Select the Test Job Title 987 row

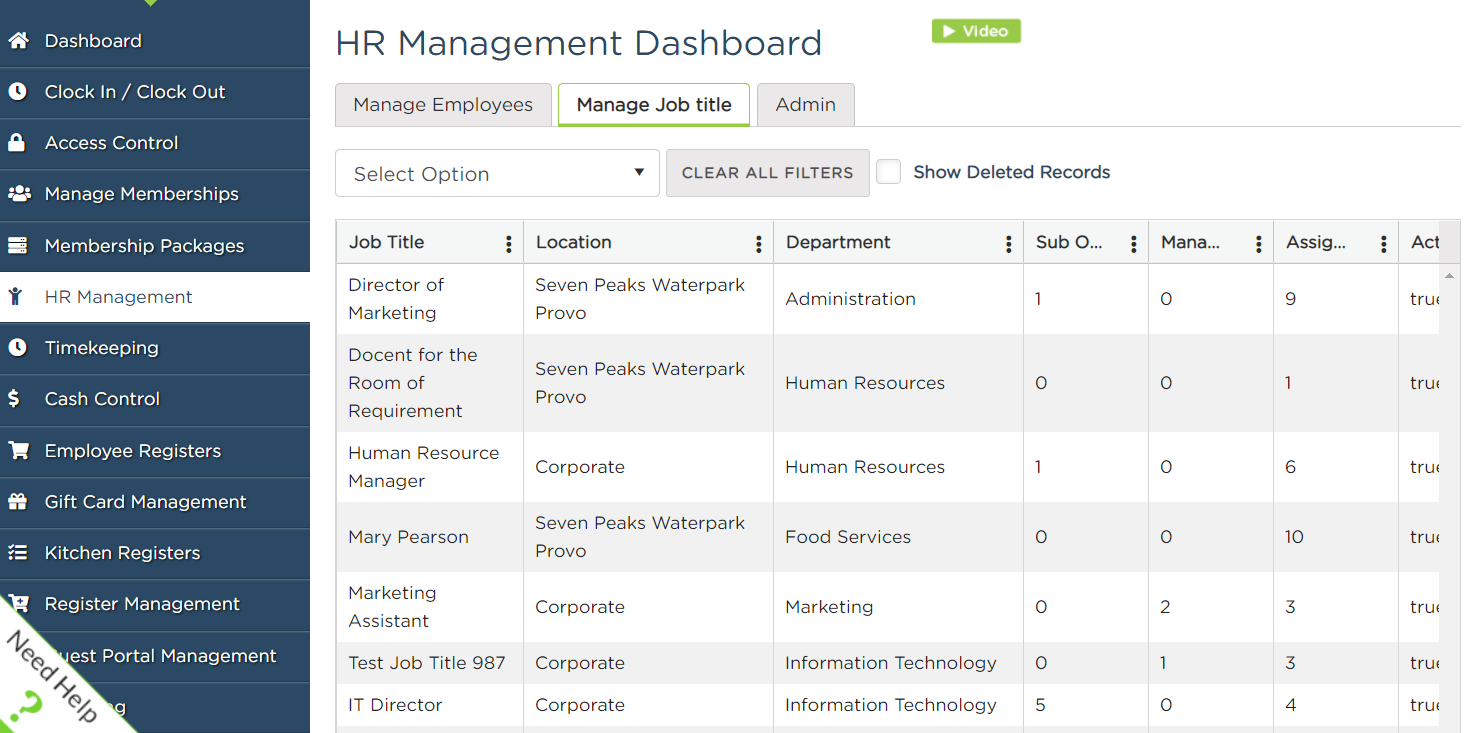pyautogui.click(x=887, y=663)
